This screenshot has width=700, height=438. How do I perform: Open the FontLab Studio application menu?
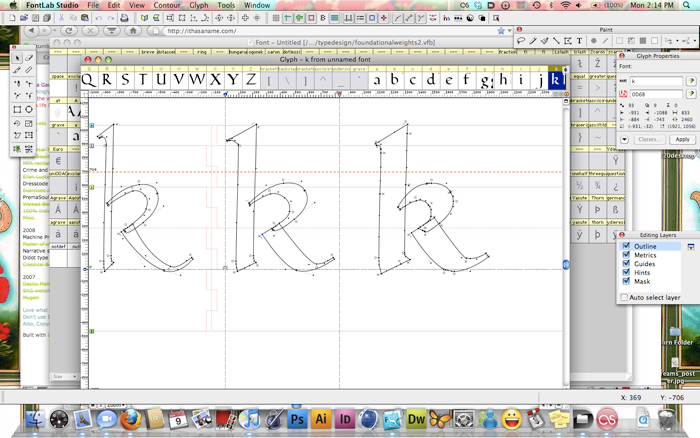pos(52,5)
